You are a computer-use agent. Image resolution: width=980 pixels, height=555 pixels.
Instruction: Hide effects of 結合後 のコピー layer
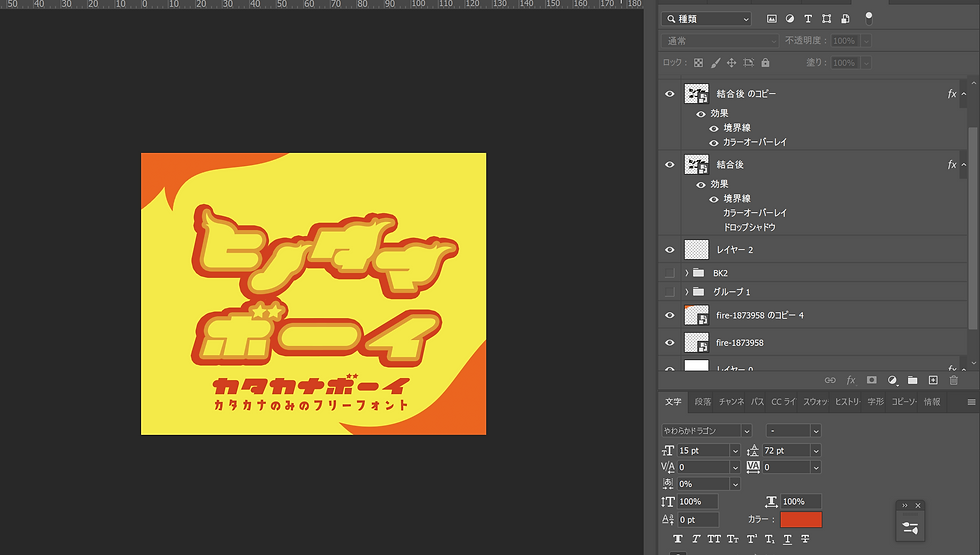pyautogui.click(x=701, y=114)
